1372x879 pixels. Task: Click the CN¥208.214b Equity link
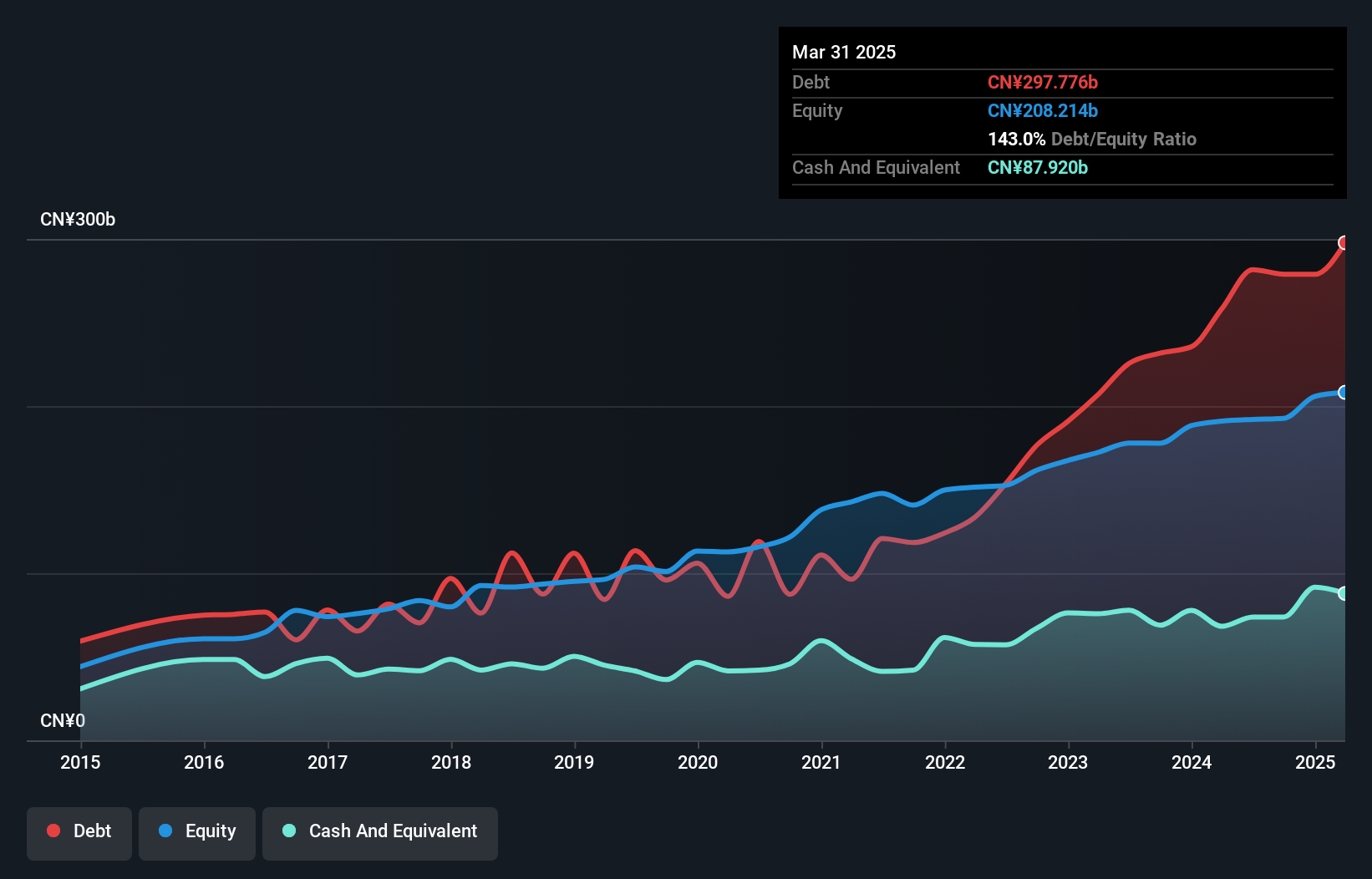coord(1043,110)
